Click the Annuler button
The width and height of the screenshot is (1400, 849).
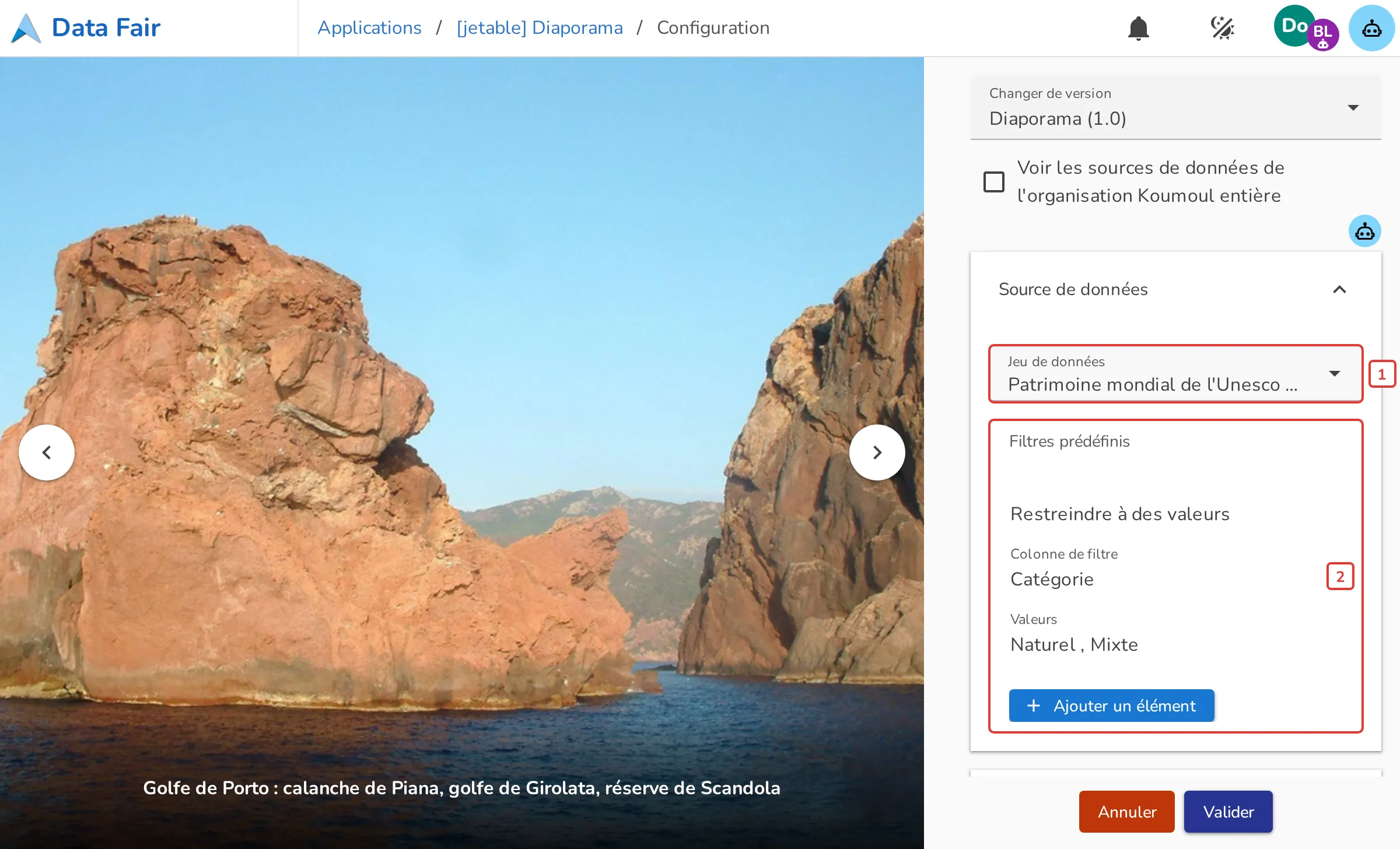coord(1126,812)
